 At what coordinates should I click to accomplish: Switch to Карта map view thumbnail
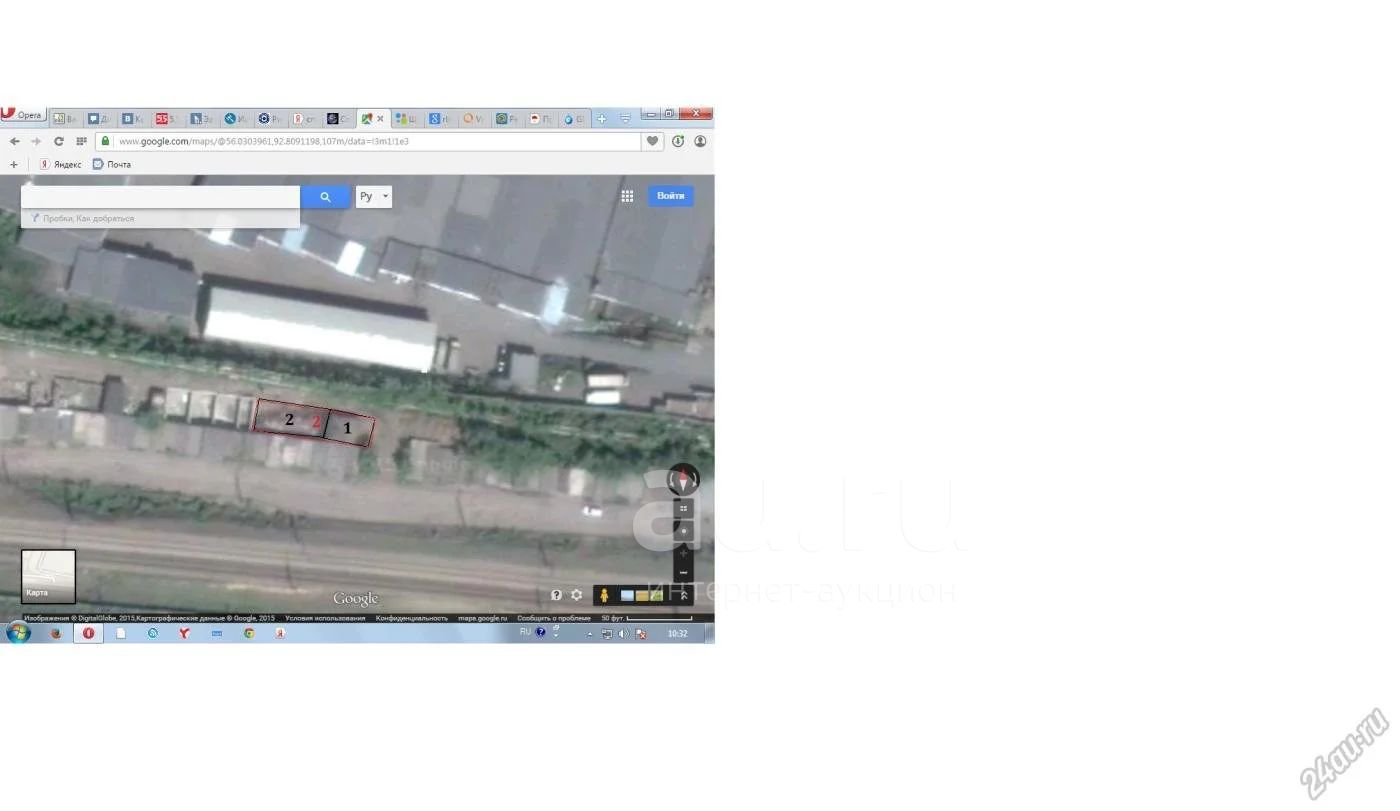click(x=48, y=576)
